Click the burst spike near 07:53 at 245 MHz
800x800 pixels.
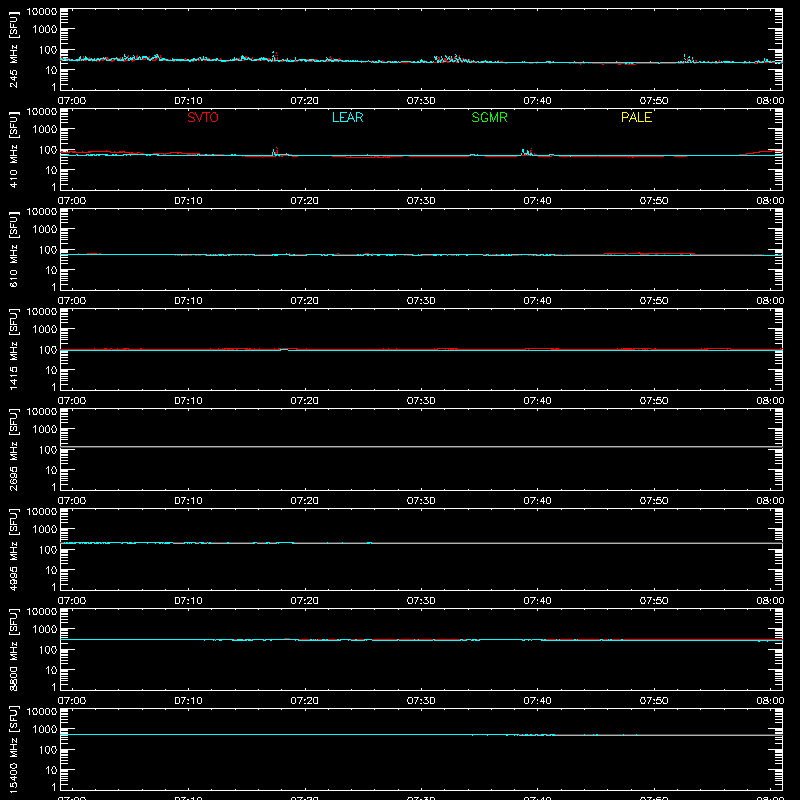pyautogui.click(x=687, y=58)
